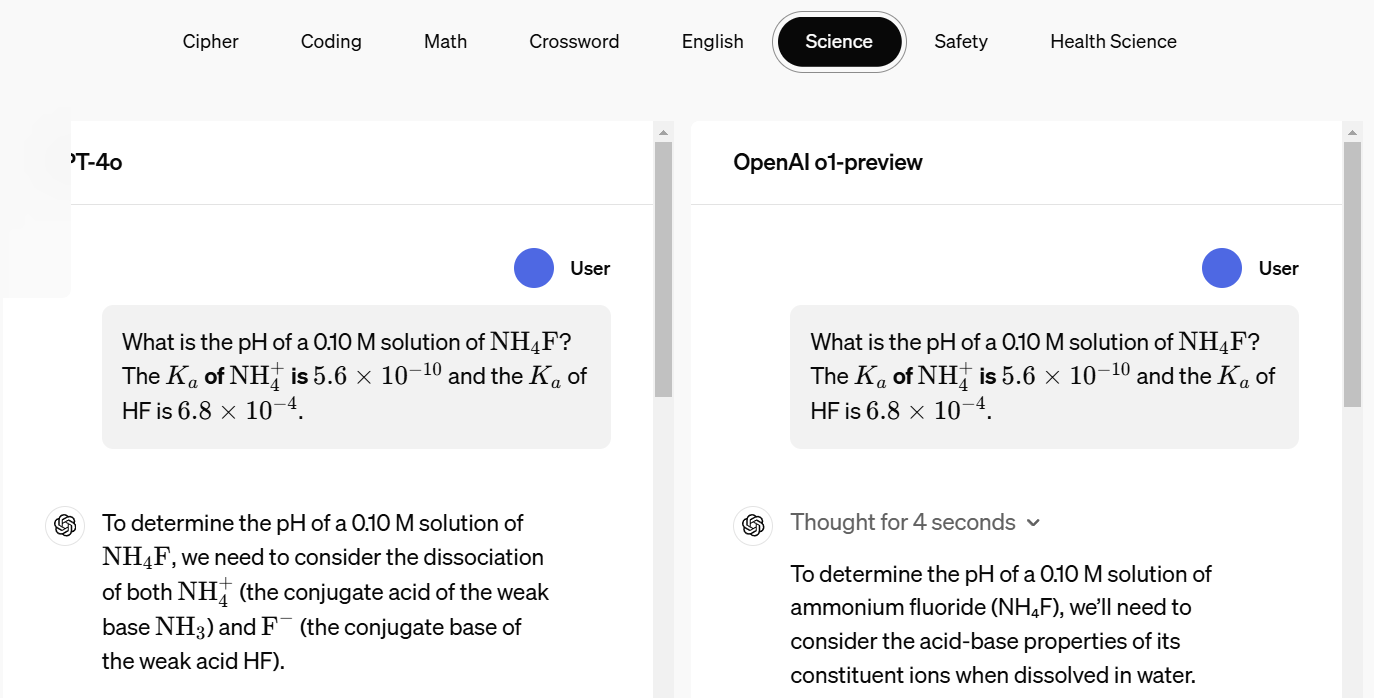Open the Cipher category tab
Image resolution: width=1374 pixels, height=698 pixels.
pyautogui.click(x=210, y=41)
